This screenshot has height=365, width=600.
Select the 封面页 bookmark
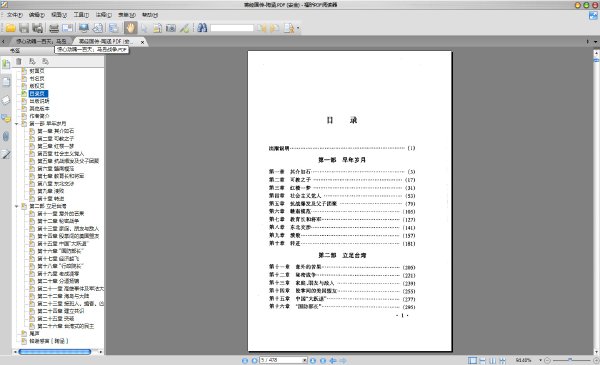37,71
